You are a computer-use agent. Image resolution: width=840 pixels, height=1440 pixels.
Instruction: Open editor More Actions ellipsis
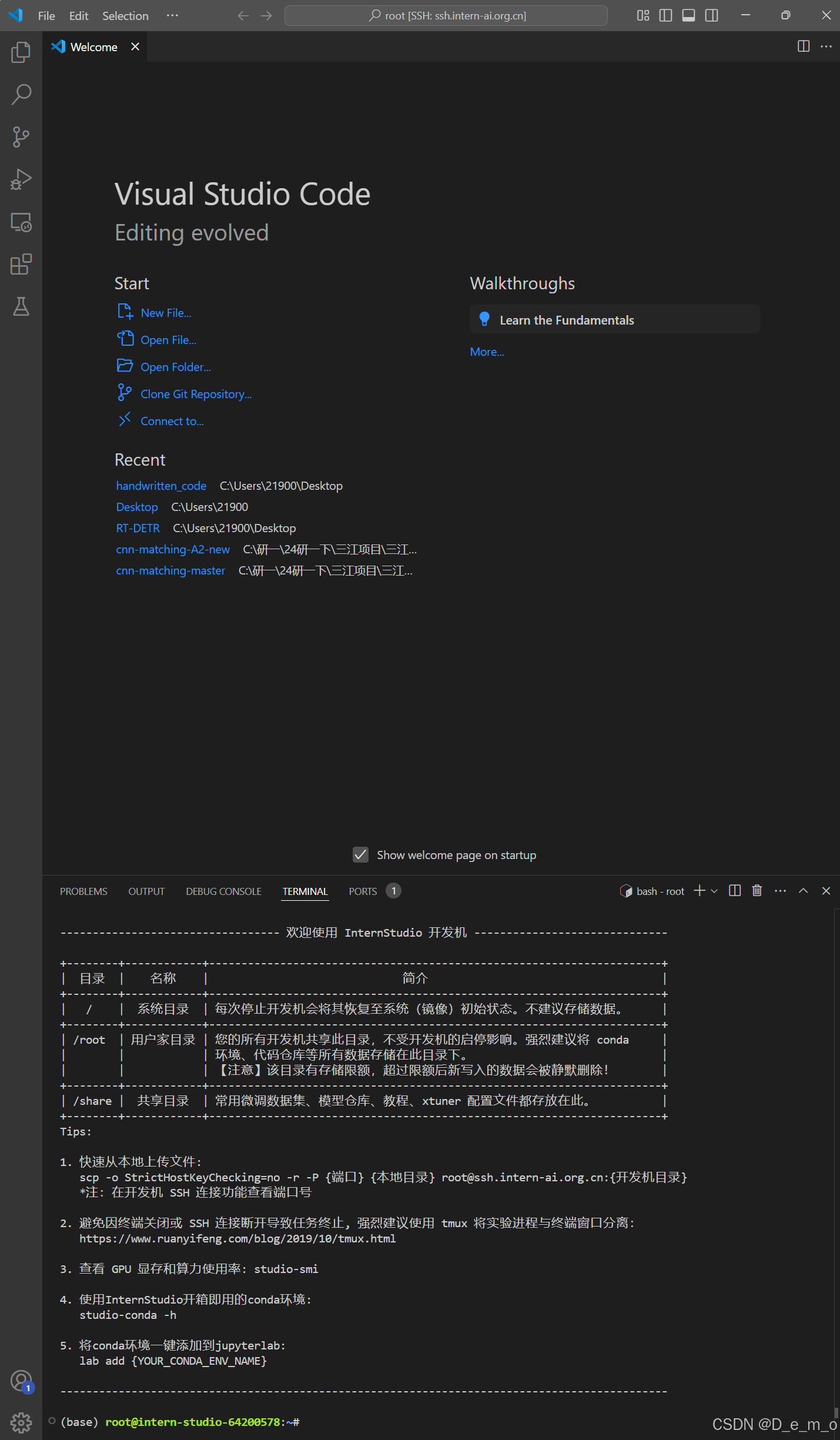(x=826, y=46)
